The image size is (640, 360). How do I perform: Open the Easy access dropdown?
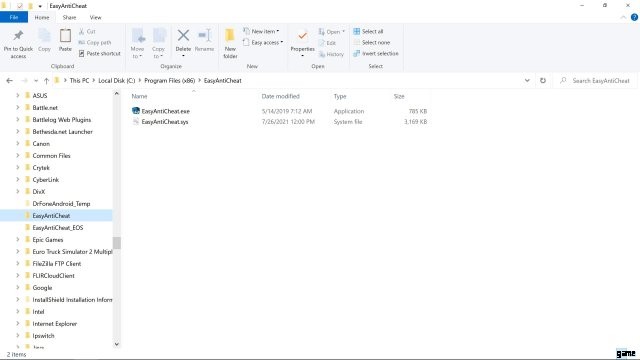coord(263,42)
